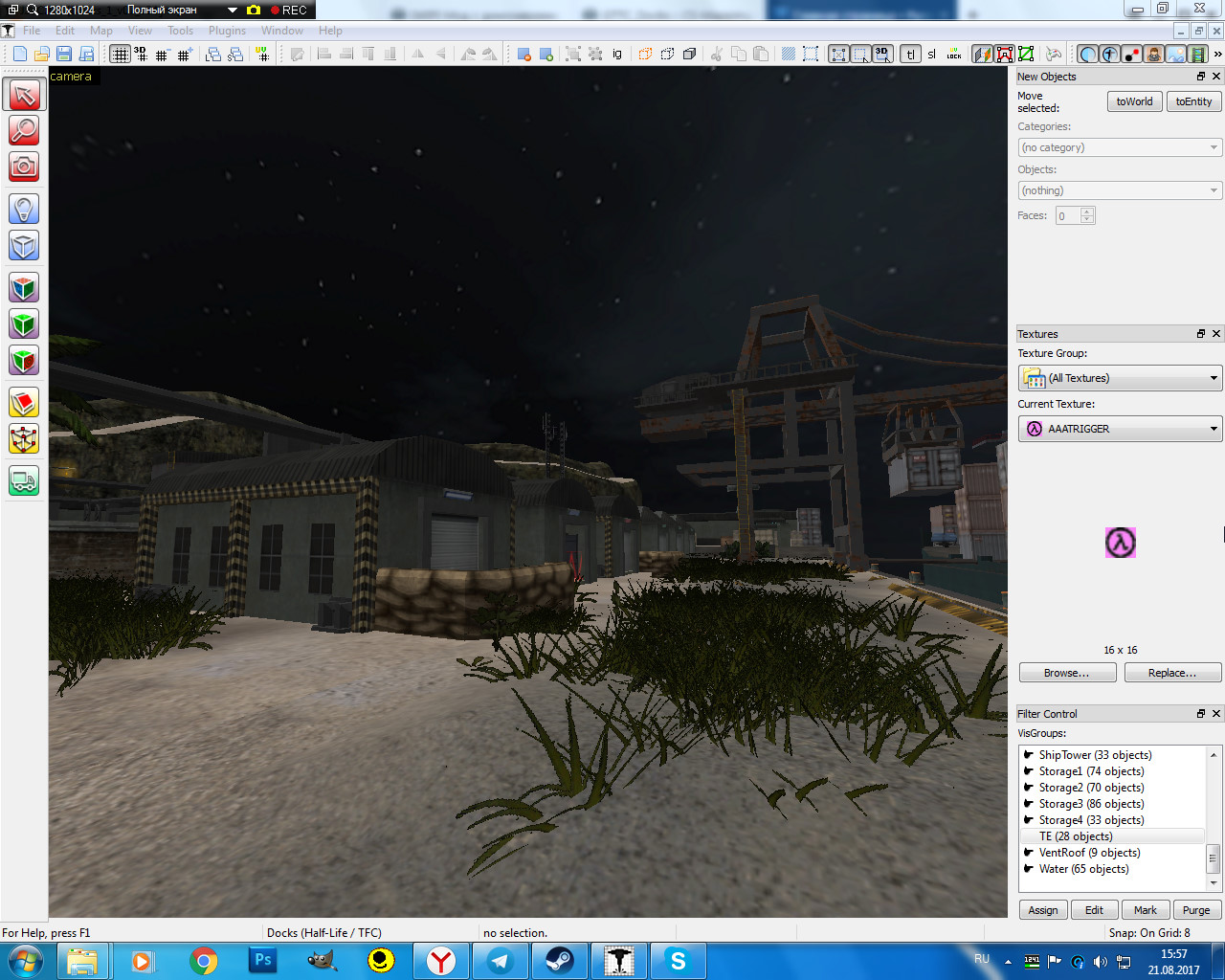Open the Current Texture AAATRIGGER dropdown

[x=1120, y=429]
